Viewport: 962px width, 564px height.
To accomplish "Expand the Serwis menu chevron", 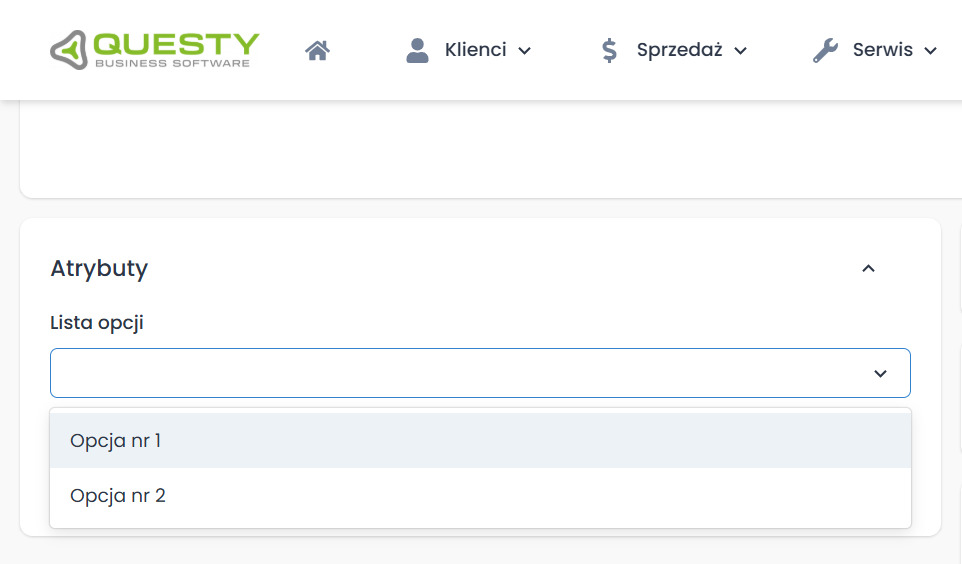I will (x=931, y=51).
